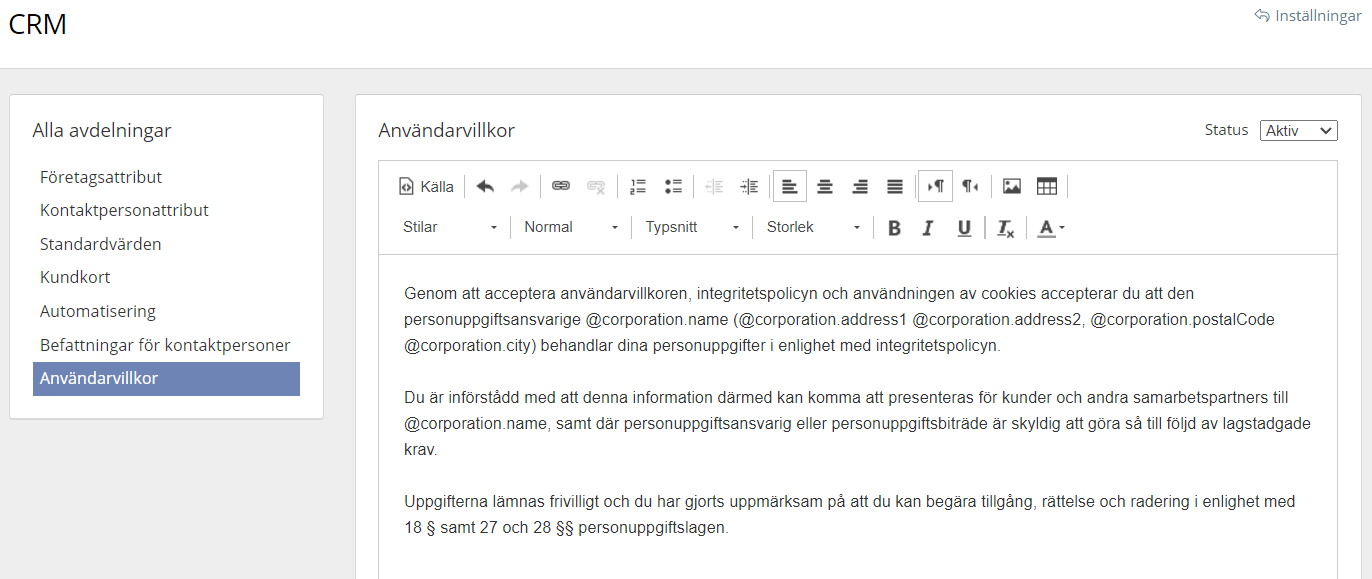Screen dimensions: 1372x579
Task: Click the undo arrow in editor toolbar
Action: [485, 186]
